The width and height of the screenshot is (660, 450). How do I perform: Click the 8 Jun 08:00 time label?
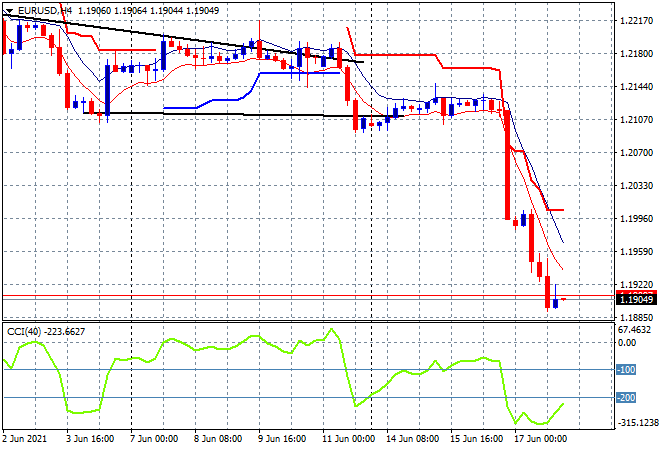coord(218,439)
